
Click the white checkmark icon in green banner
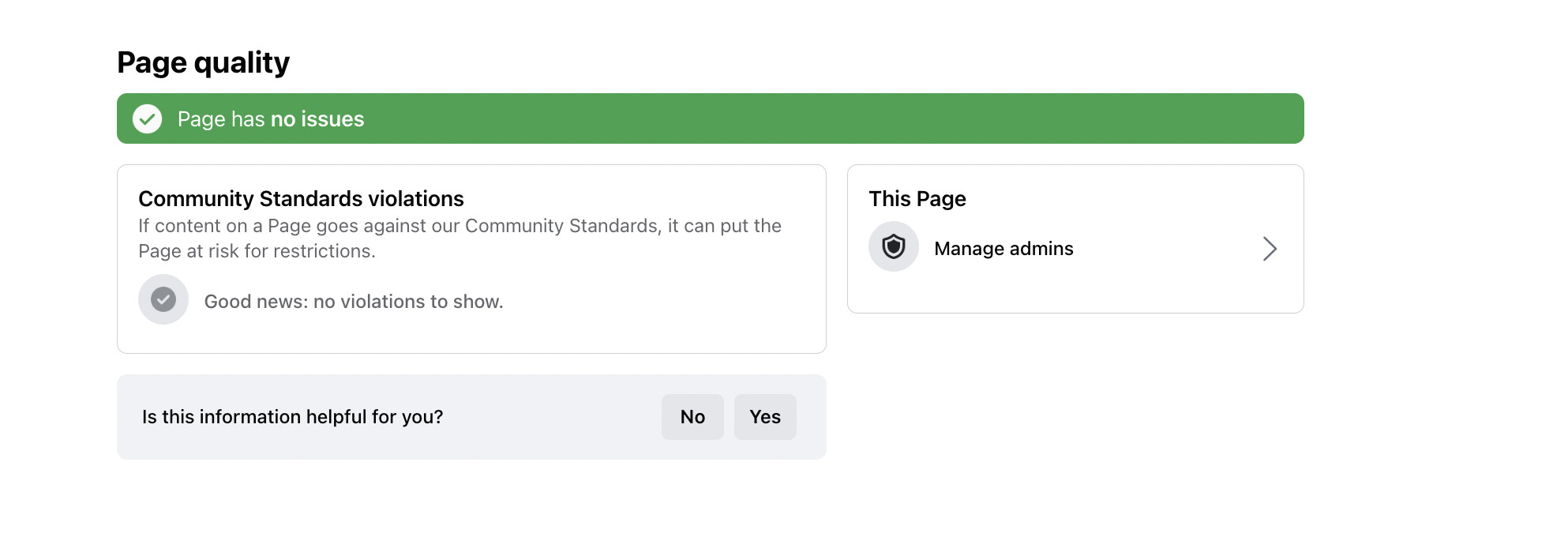click(147, 119)
